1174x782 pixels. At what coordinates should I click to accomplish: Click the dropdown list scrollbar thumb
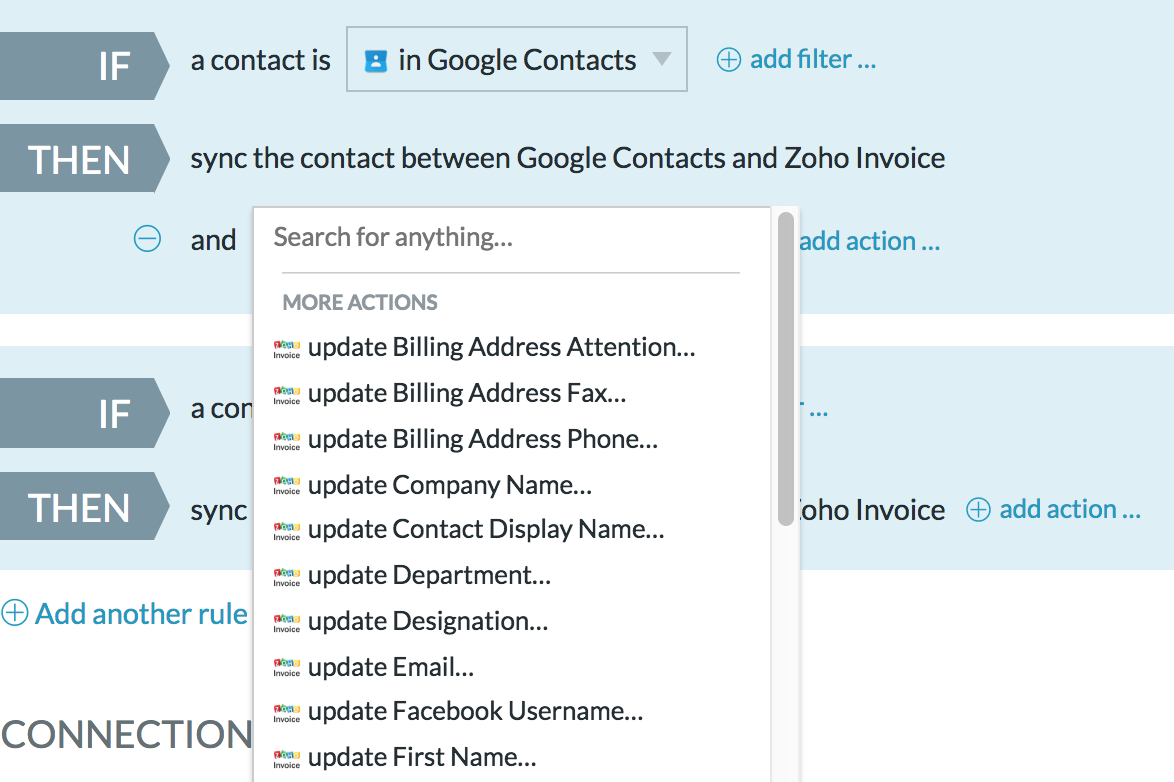(785, 369)
